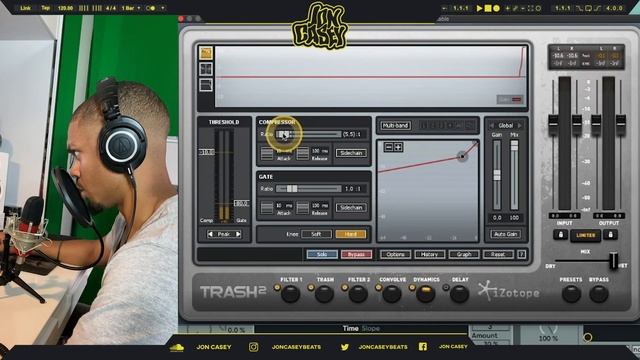This screenshot has height=360, width=640.
Task: Open the Presets knob button
Action: (x=571, y=294)
